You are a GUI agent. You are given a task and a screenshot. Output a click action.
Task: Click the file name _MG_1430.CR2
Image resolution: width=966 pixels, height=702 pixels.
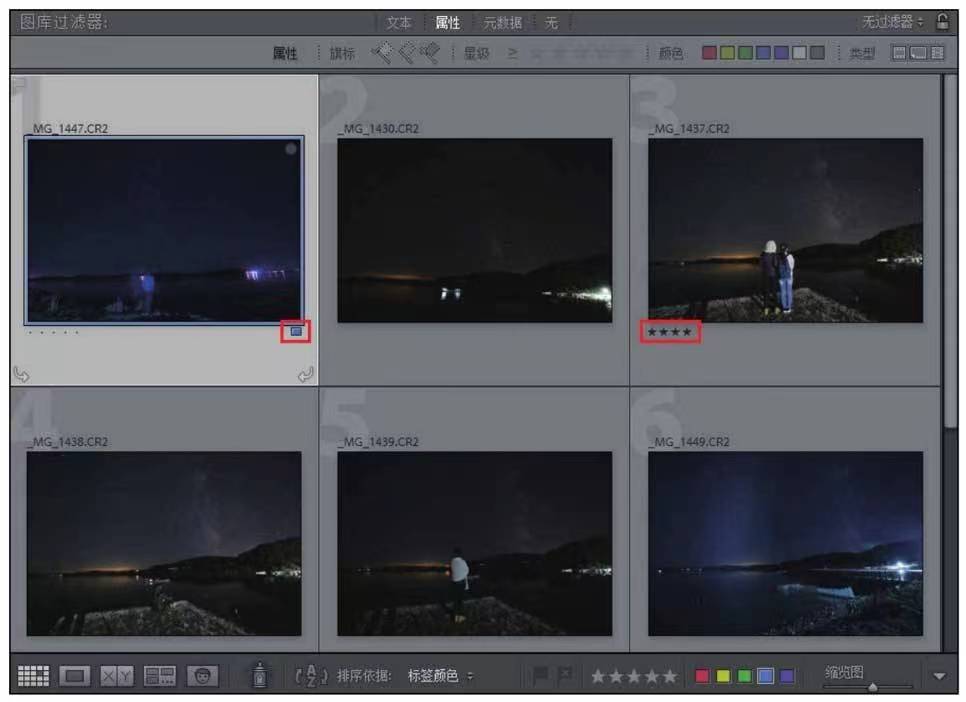tap(379, 129)
